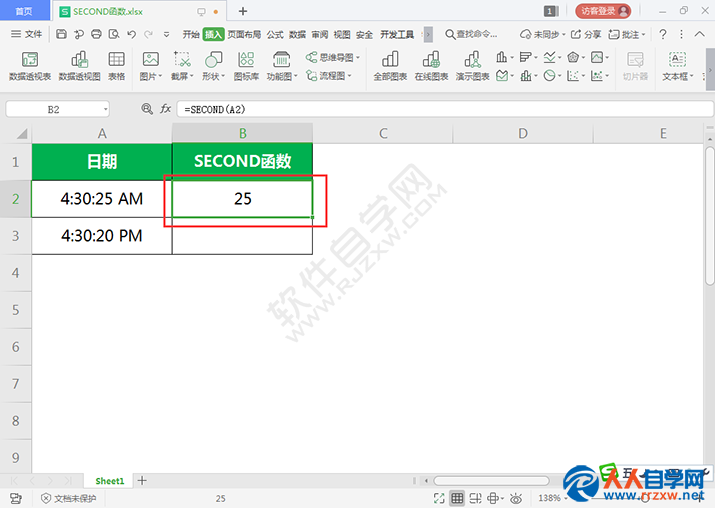Click the 分享 share button

tap(586, 34)
